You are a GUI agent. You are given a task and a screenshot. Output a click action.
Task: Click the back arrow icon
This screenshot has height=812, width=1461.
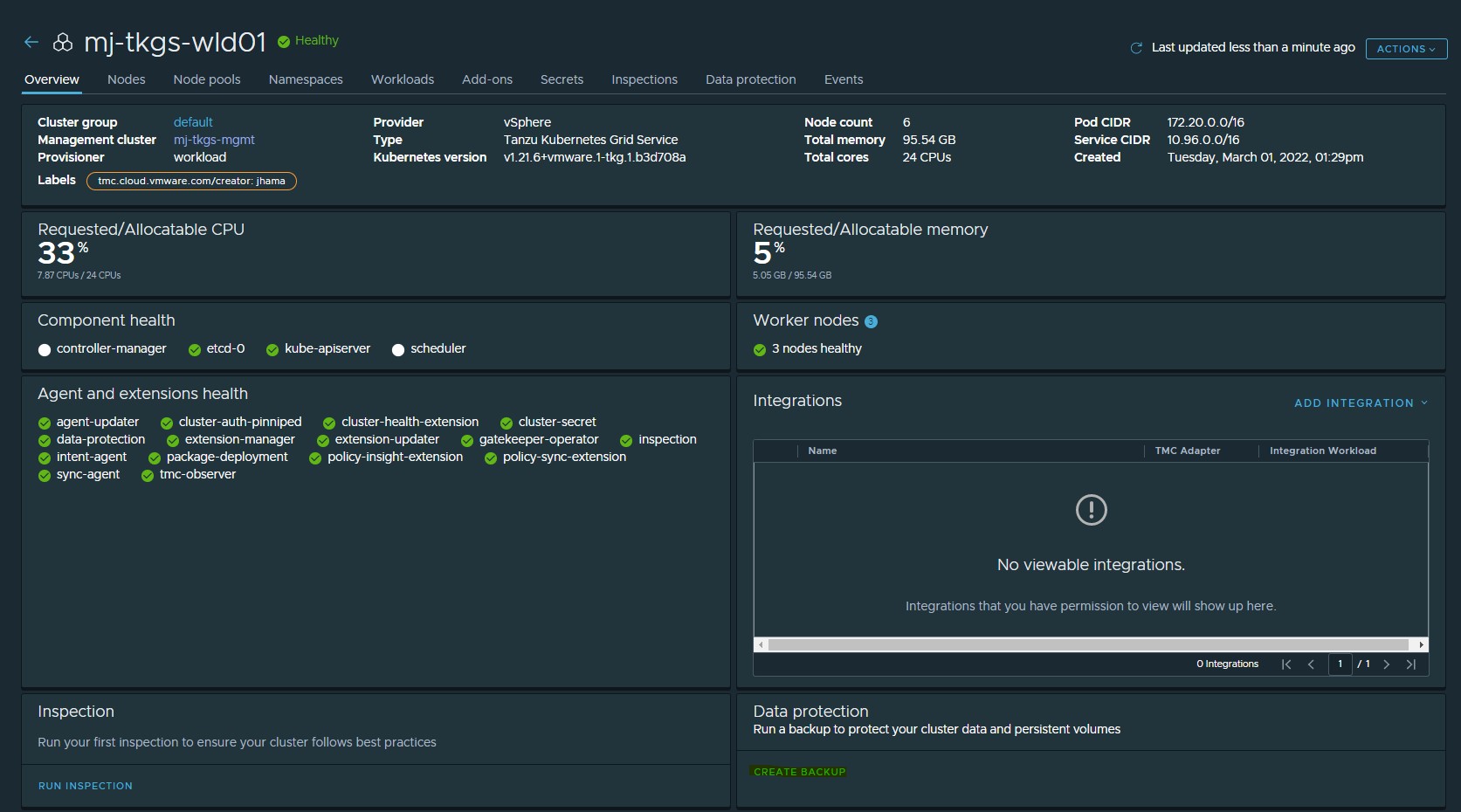31,42
